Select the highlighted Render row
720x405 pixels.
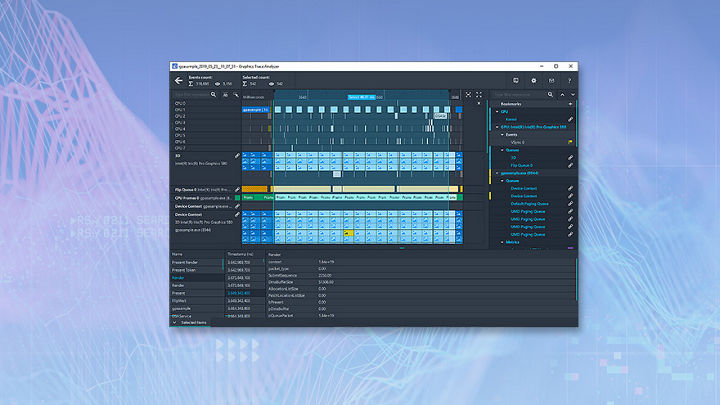pyautogui.click(x=197, y=278)
